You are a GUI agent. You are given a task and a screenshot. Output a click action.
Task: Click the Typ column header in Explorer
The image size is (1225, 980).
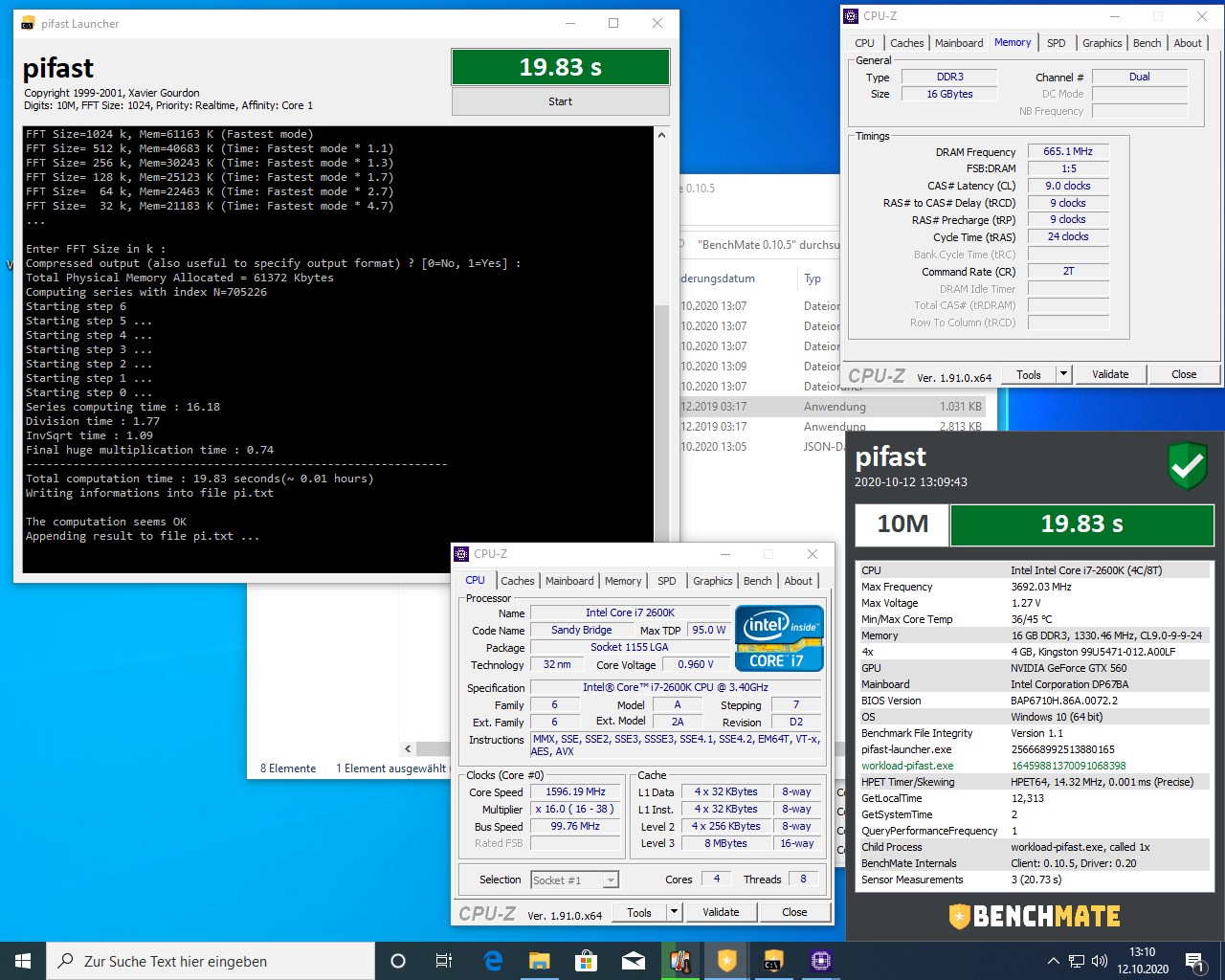tap(813, 278)
